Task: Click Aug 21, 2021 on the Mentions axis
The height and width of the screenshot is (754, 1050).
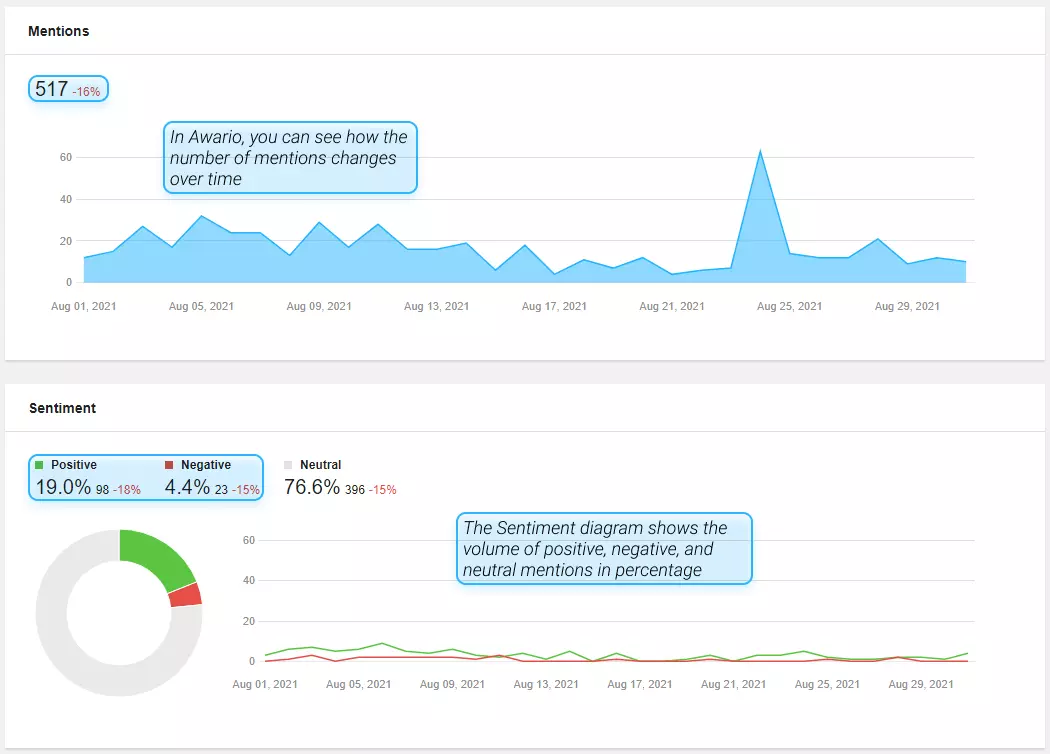Action: coord(672,306)
